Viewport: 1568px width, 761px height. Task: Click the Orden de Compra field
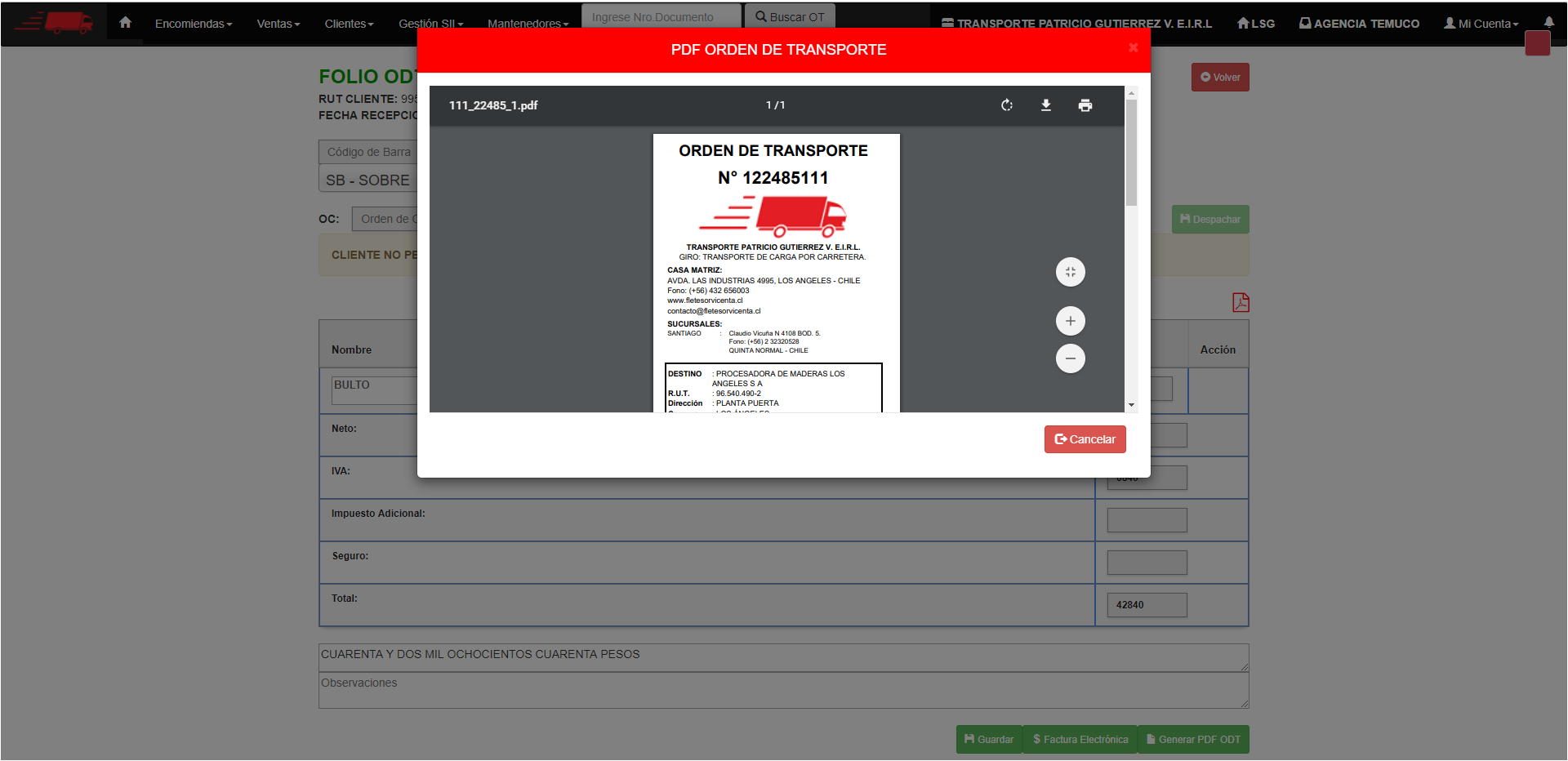[x=385, y=219]
